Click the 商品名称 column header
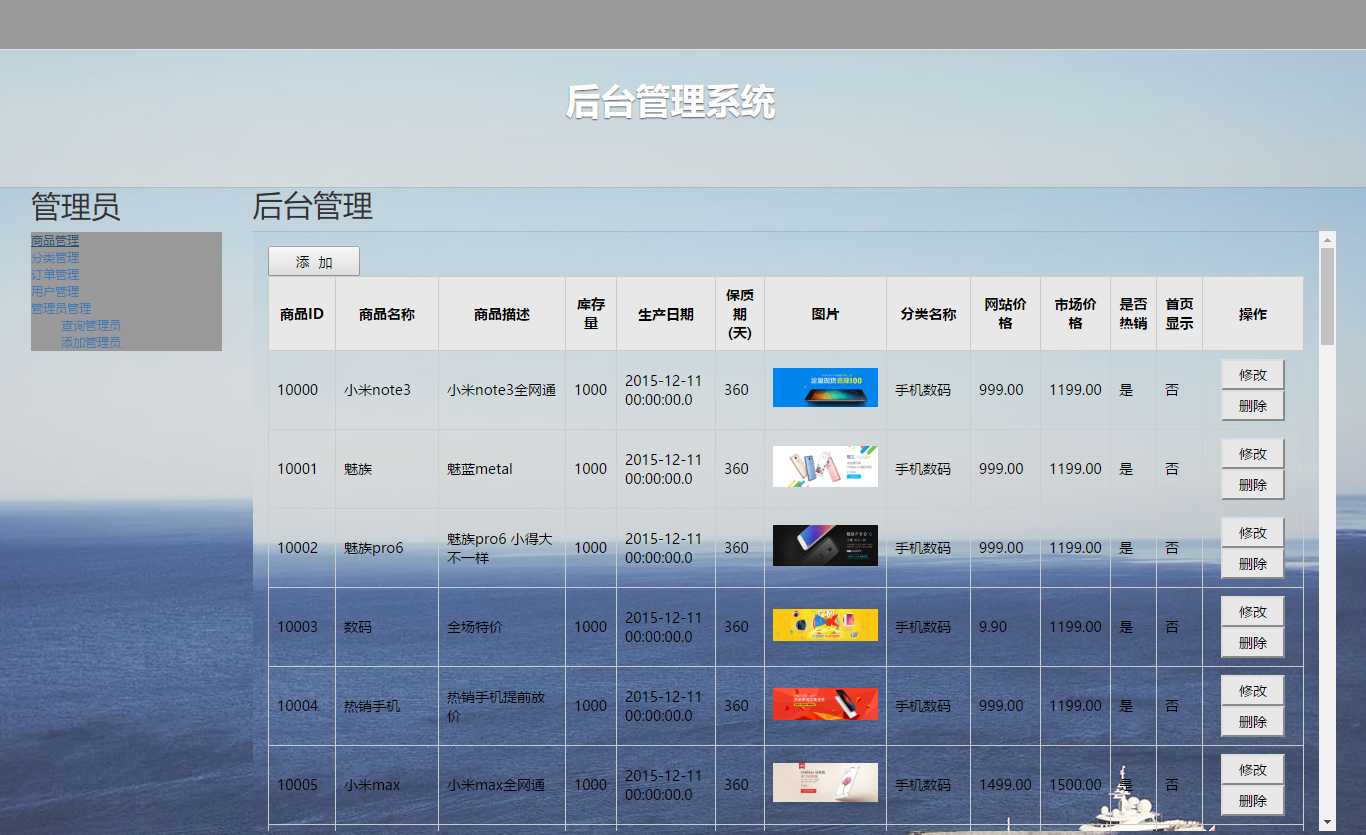The width and height of the screenshot is (1366, 835). tap(386, 313)
